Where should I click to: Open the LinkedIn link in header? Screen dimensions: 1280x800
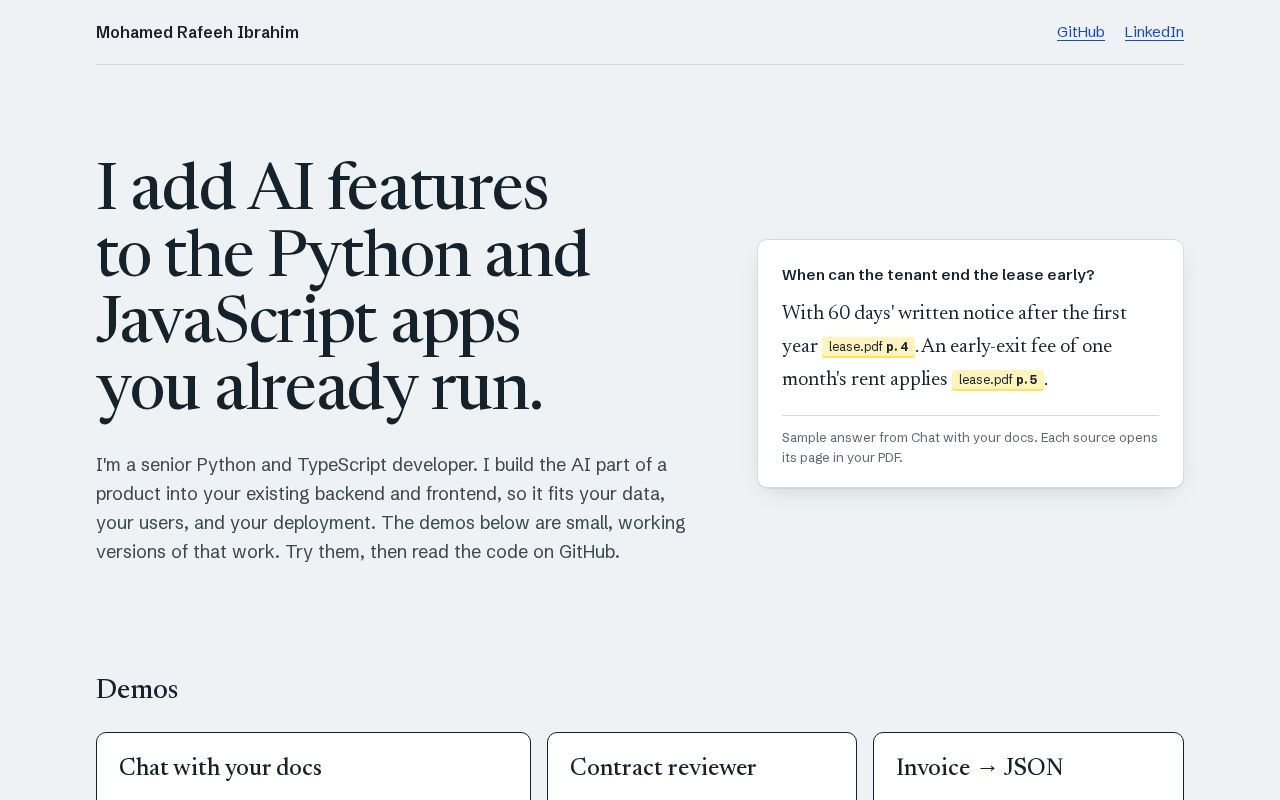tap(1154, 32)
